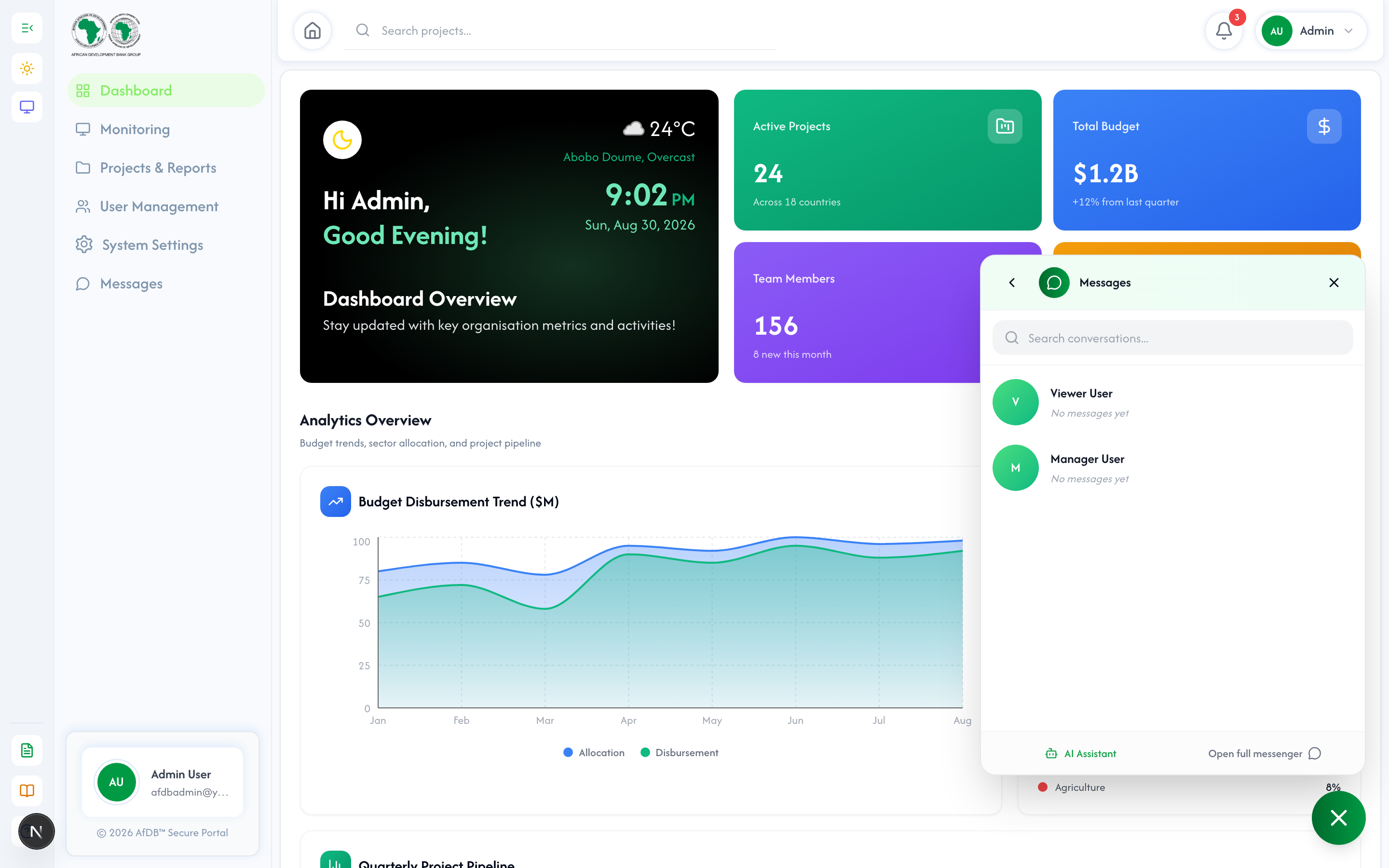This screenshot has width=1389, height=868.
Task: Click the Total Budget dollar icon
Action: click(1324, 126)
